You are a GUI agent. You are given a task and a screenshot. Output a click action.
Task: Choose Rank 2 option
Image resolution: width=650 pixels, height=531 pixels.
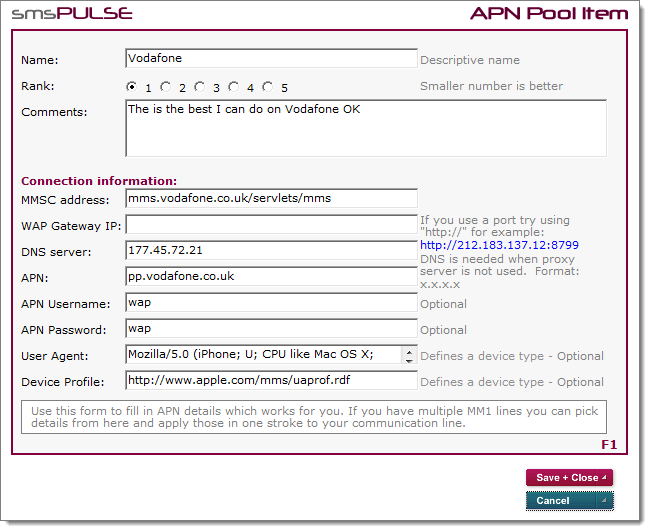(166, 86)
